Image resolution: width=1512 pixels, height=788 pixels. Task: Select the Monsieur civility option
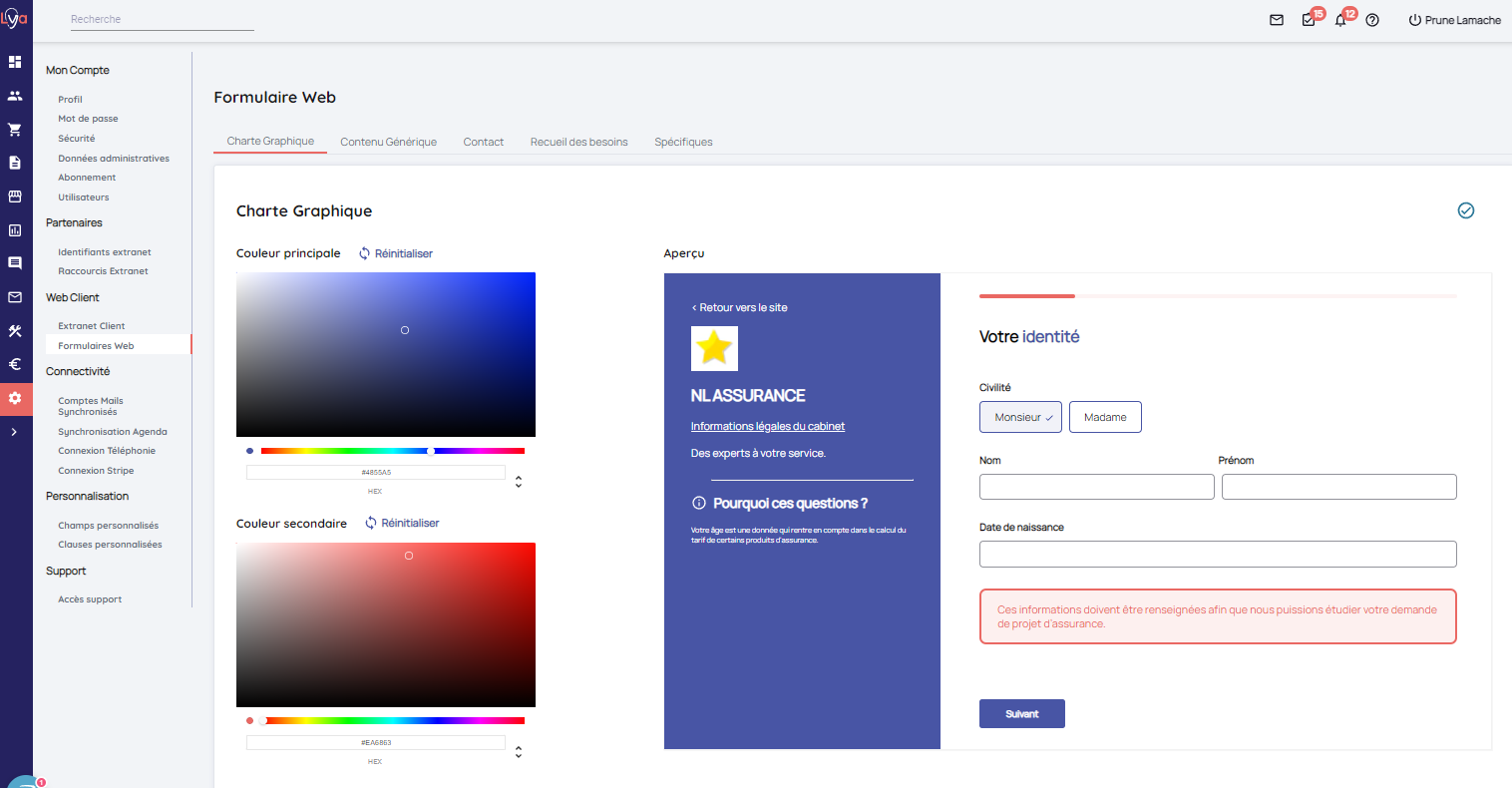[x=1020, y=417]
